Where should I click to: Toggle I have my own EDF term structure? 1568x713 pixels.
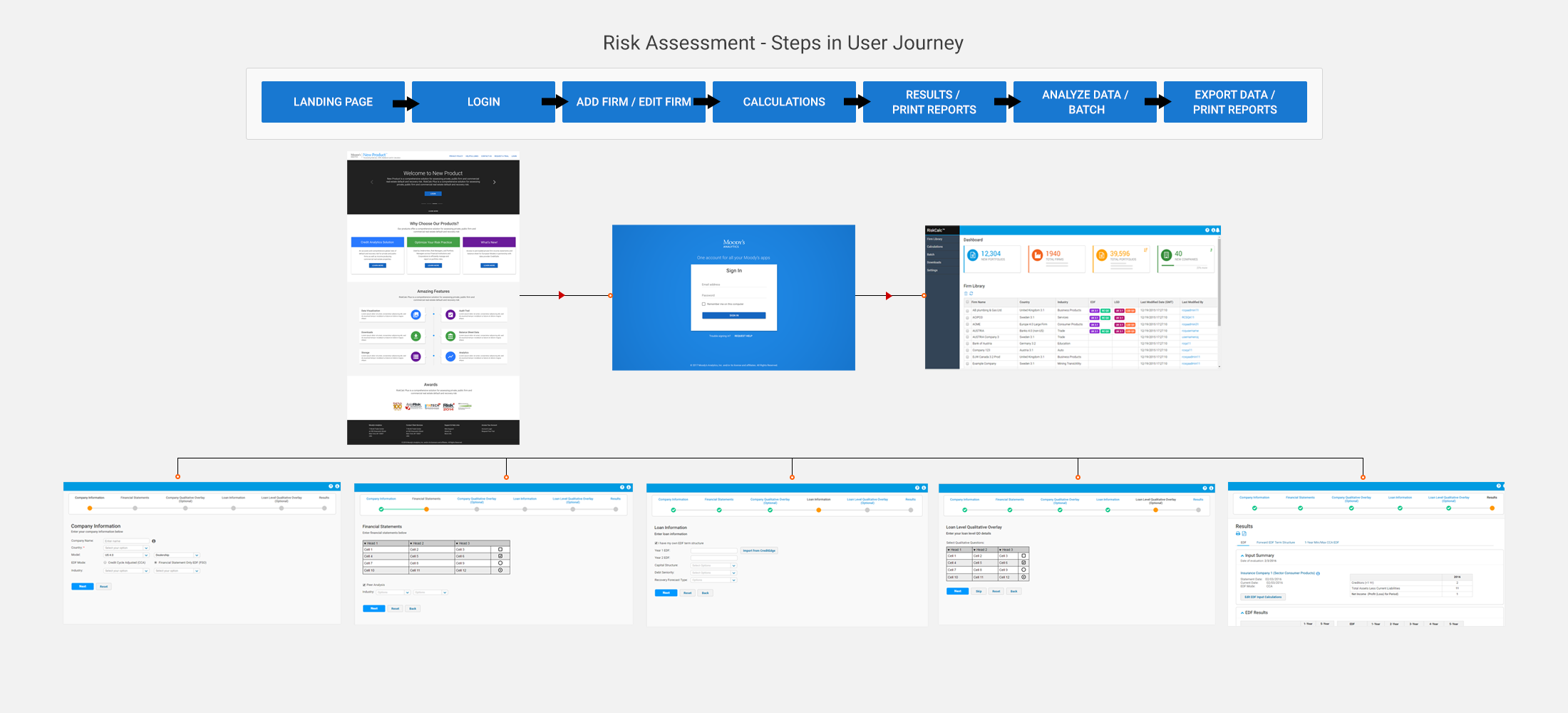tap(656, 543)
